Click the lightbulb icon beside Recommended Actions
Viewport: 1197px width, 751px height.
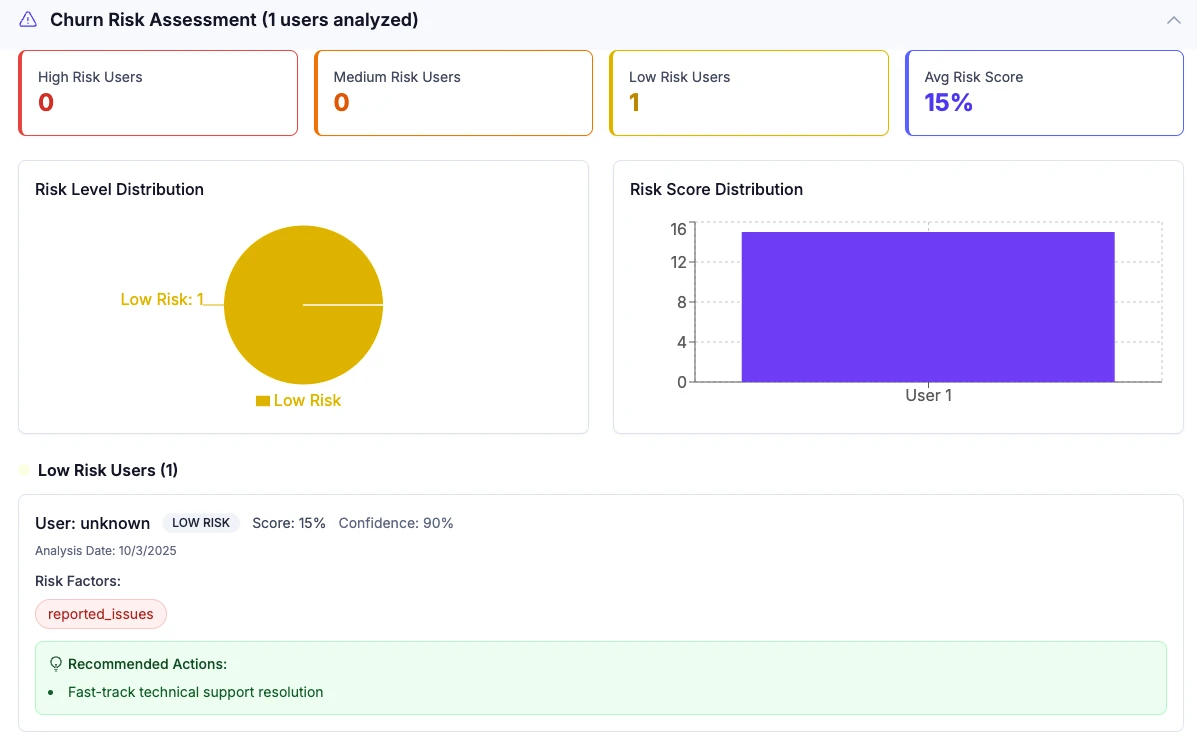click(x=56, y=664)
